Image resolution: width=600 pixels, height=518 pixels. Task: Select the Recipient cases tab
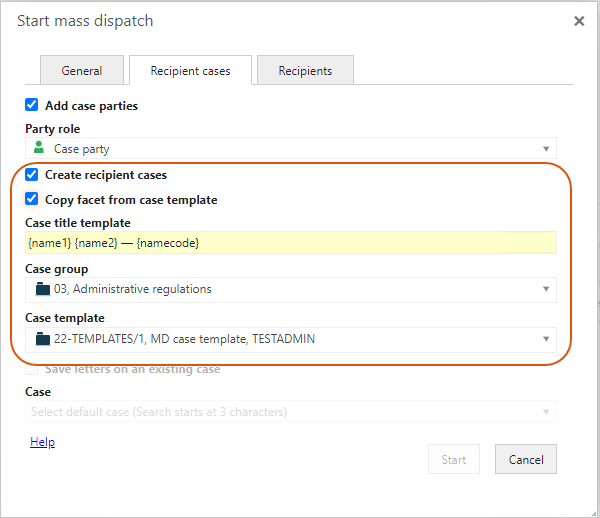pos(190,71)
